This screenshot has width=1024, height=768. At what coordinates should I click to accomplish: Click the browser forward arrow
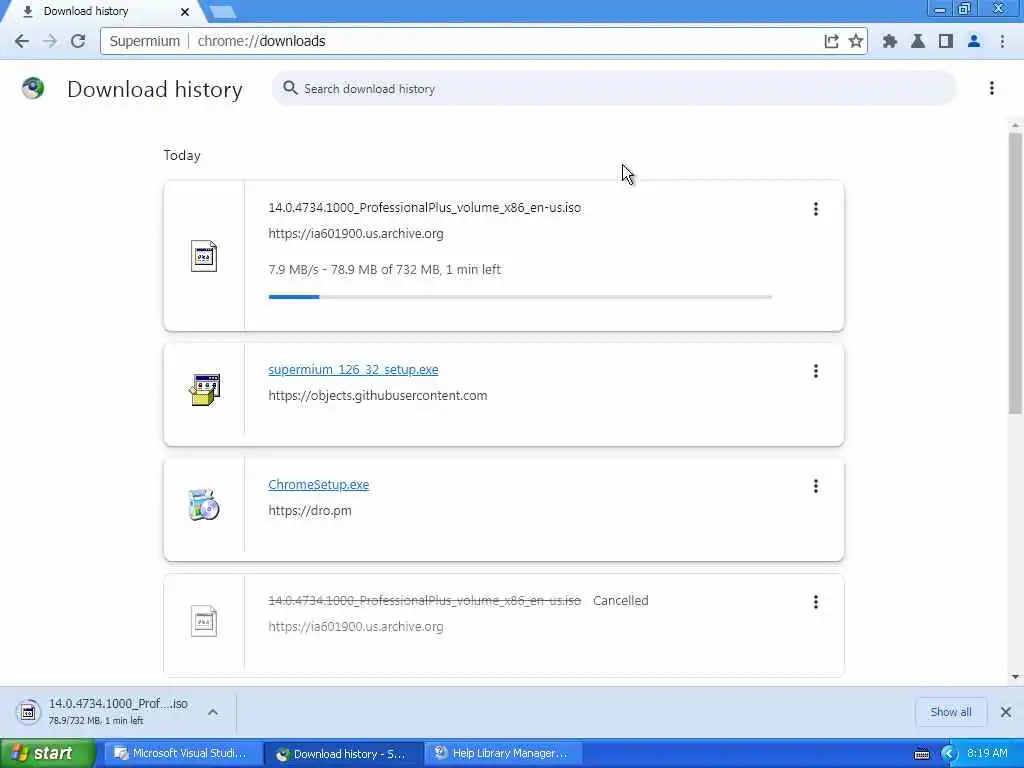pyautogui.click(x=50, y=41)
